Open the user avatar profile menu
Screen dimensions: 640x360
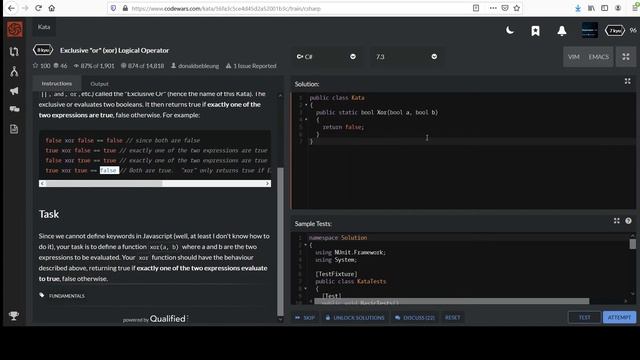(x=590, y=30)
